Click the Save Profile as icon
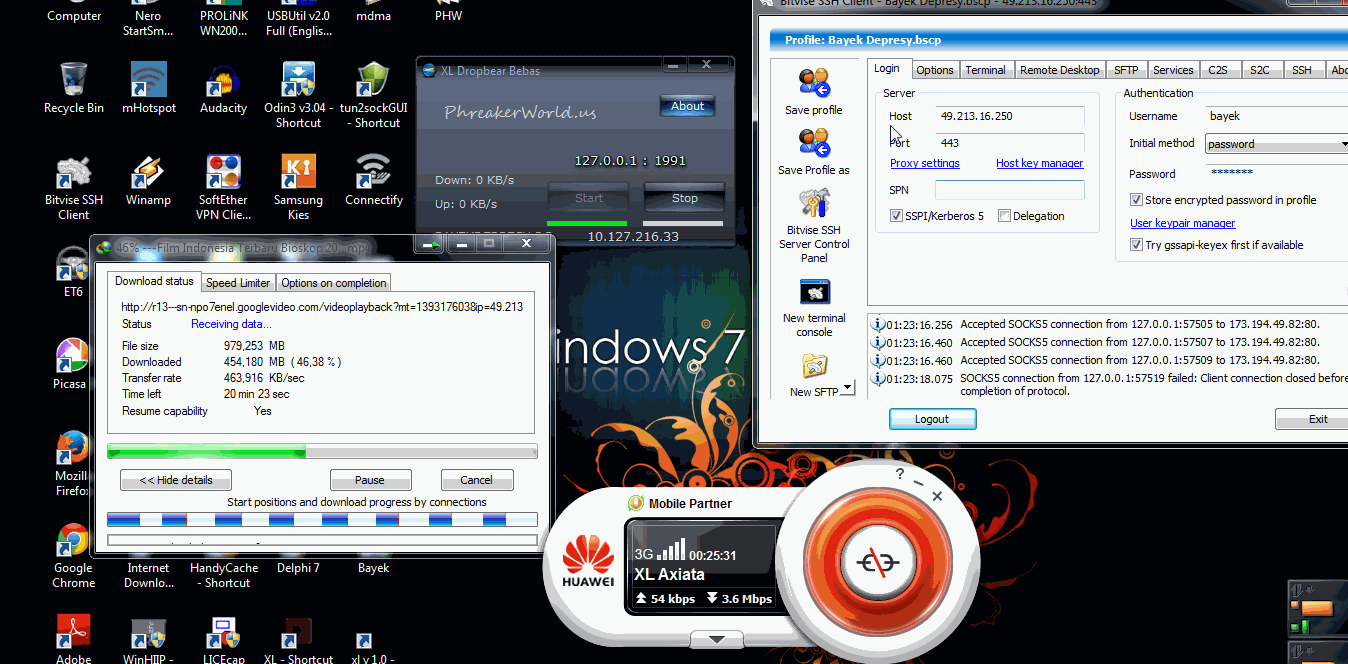Image resolution: width=1348 pixels, height=664 pixels. [x=813, y=152]
